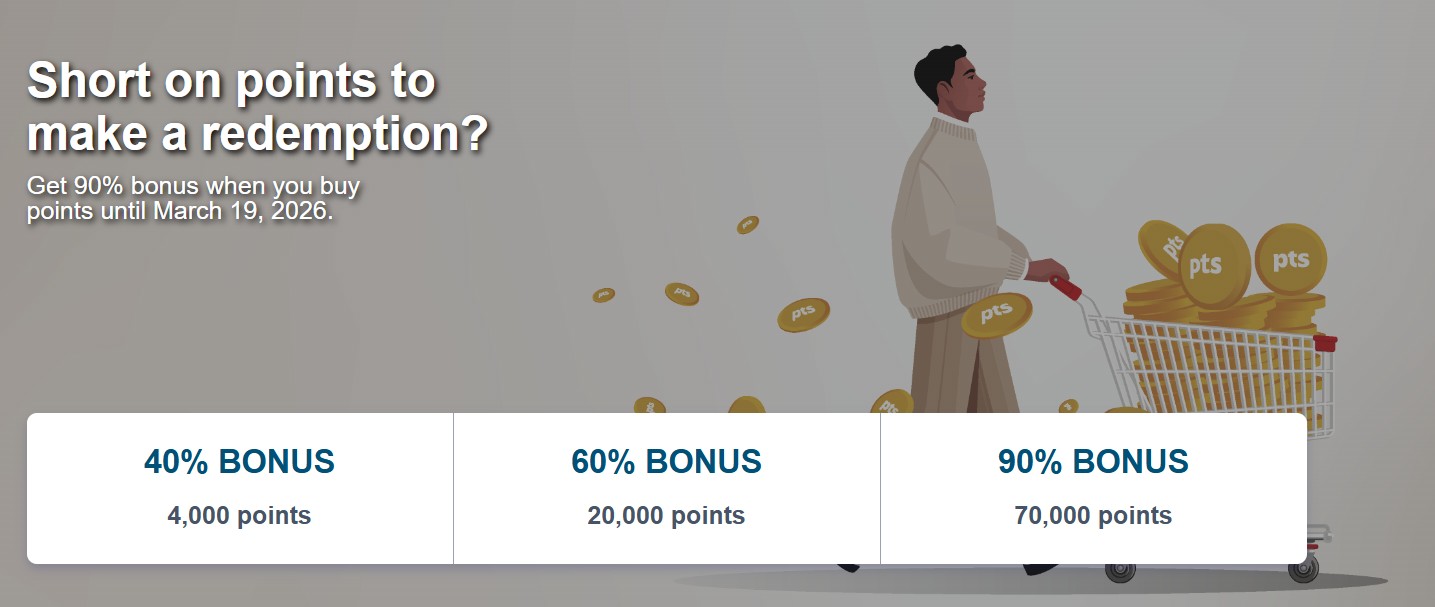Image resolution: width=1435 pixels, height=607 pixels.
Task: Click the tiny coin floating highest above the others
Action: (748, 225)
